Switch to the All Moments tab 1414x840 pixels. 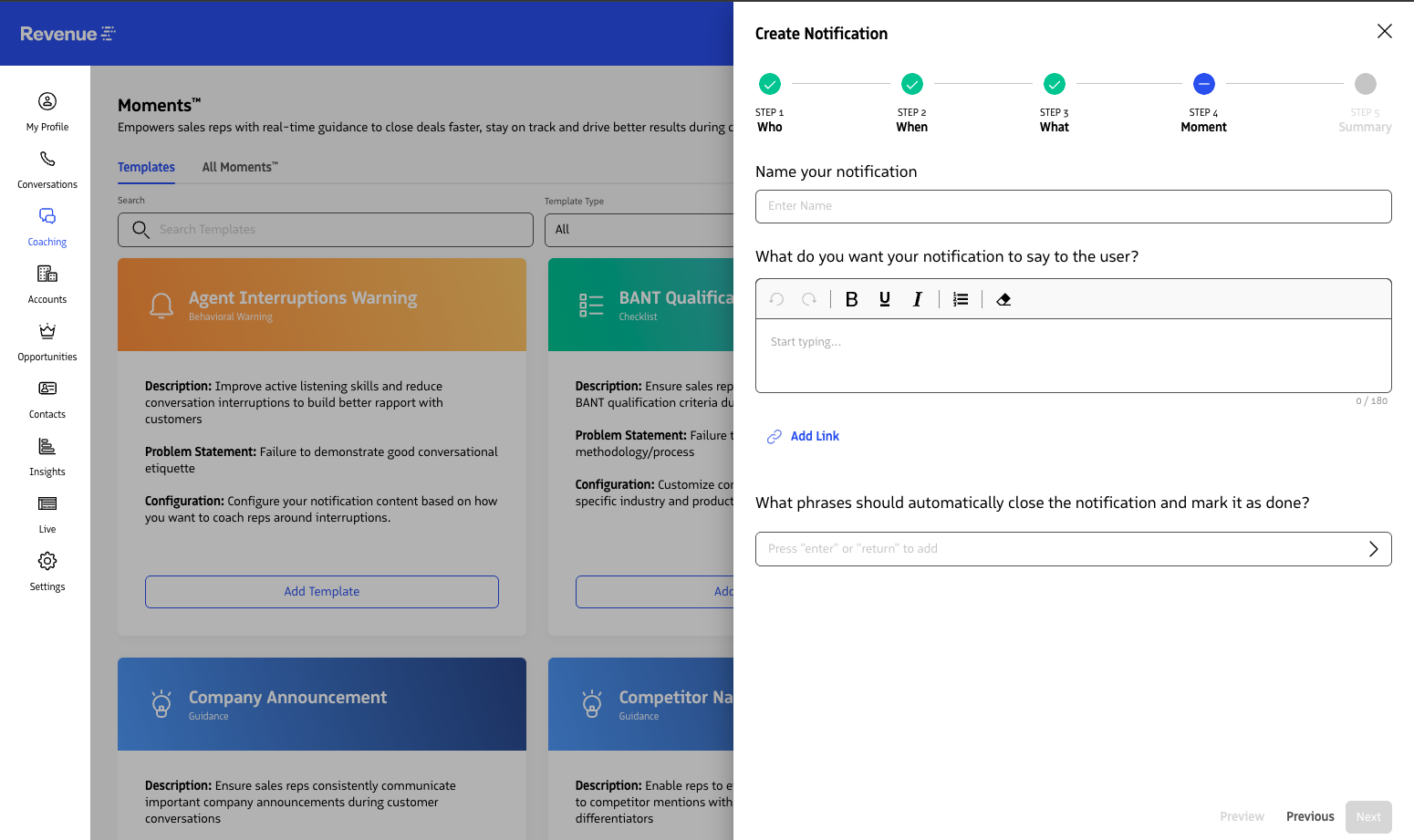point(239,167)
